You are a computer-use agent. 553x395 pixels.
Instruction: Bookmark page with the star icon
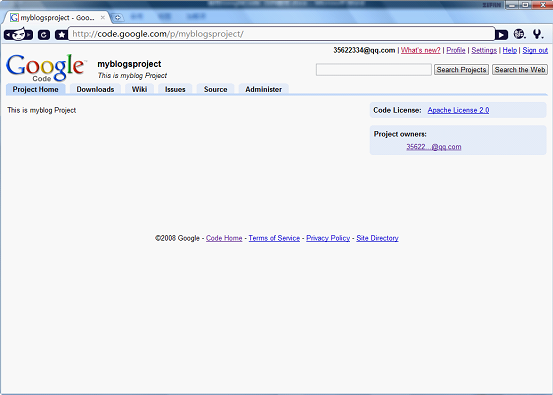tap(62, 35)
